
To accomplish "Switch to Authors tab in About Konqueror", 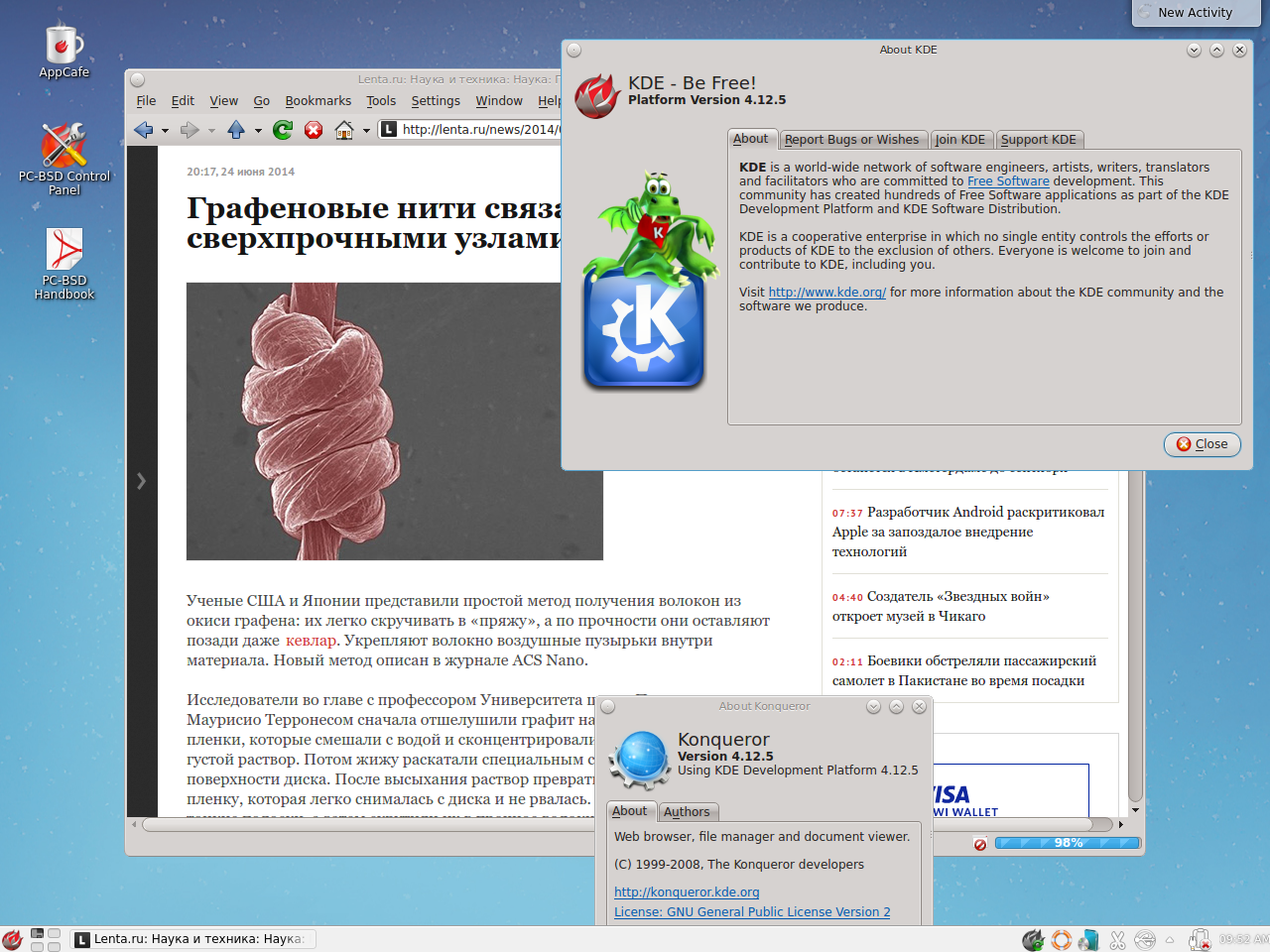I will [x=687, y=812].
